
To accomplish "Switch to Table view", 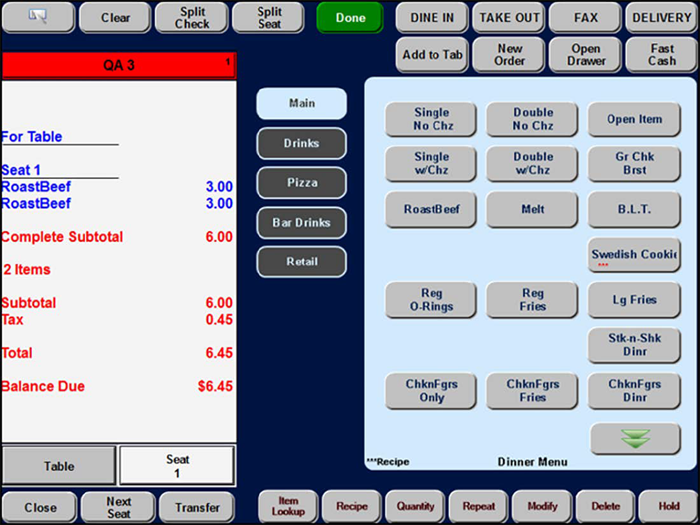I will (x=59, y=466).
